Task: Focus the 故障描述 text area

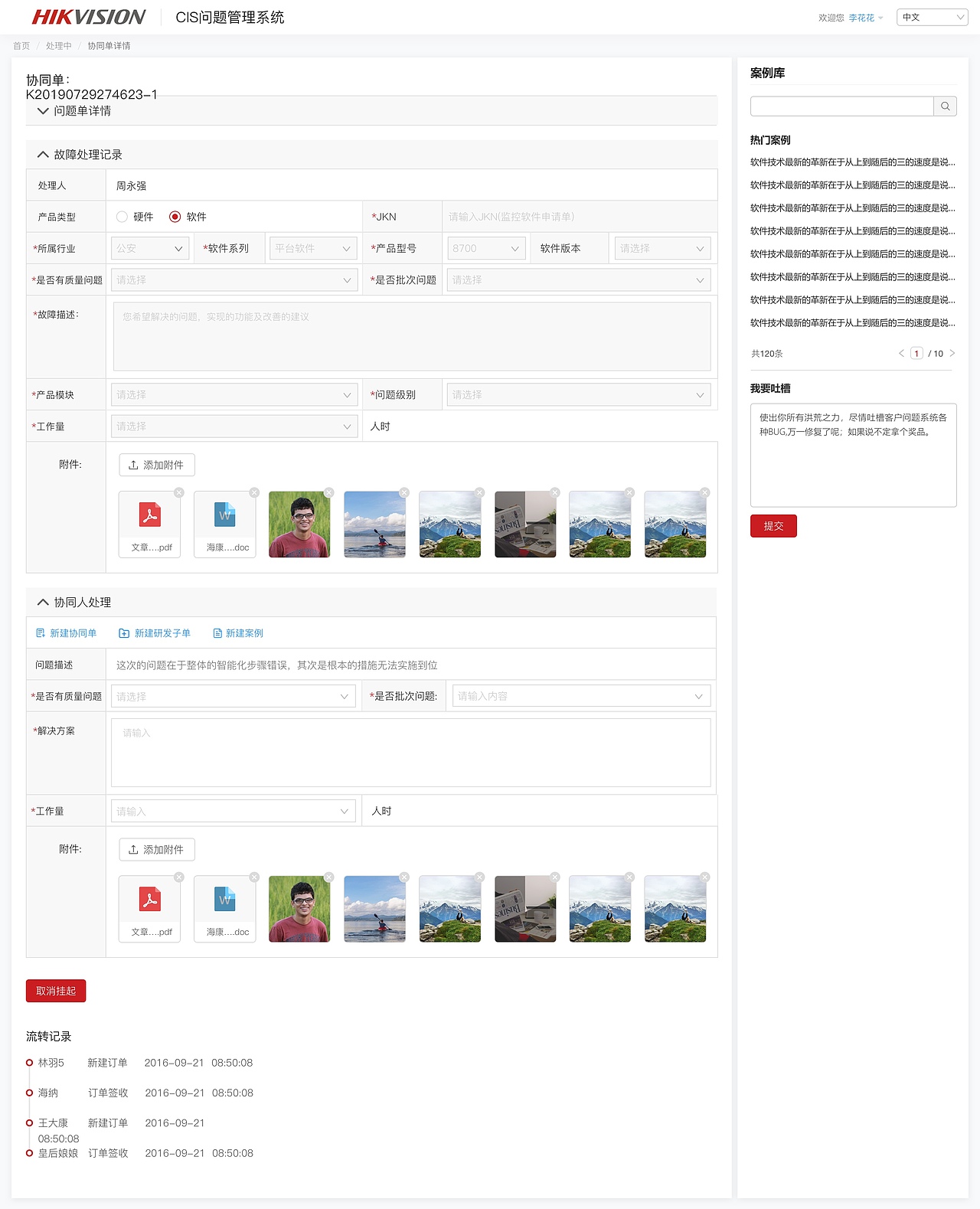Action: click(412, 336)
